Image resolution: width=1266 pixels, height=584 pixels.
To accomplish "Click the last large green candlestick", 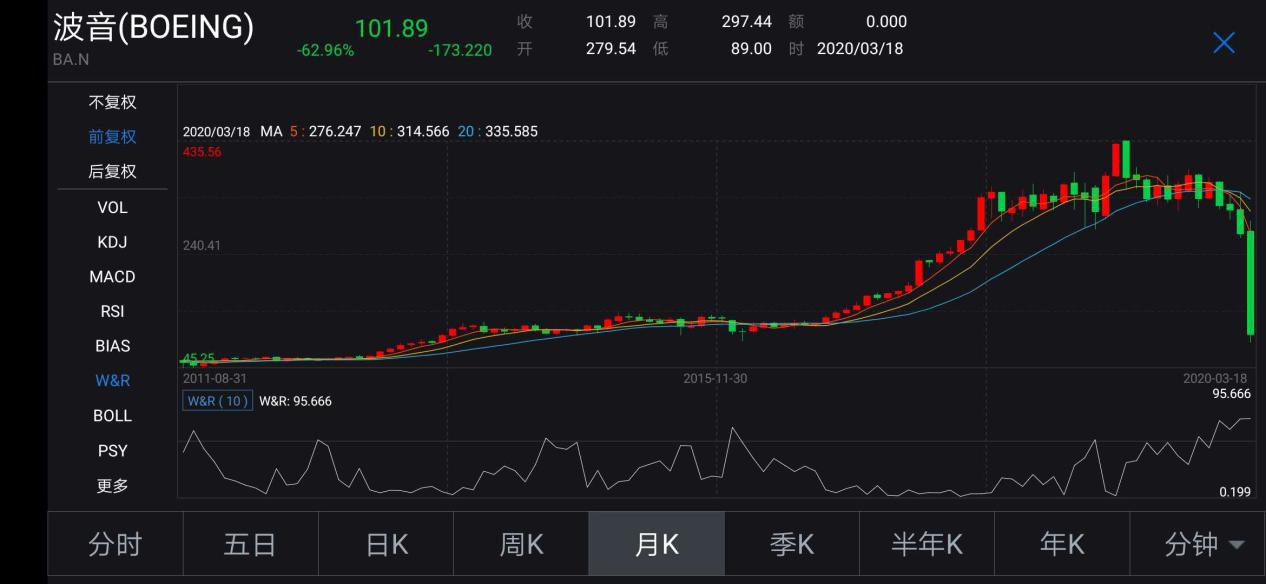I will [x=1250, y=283].
